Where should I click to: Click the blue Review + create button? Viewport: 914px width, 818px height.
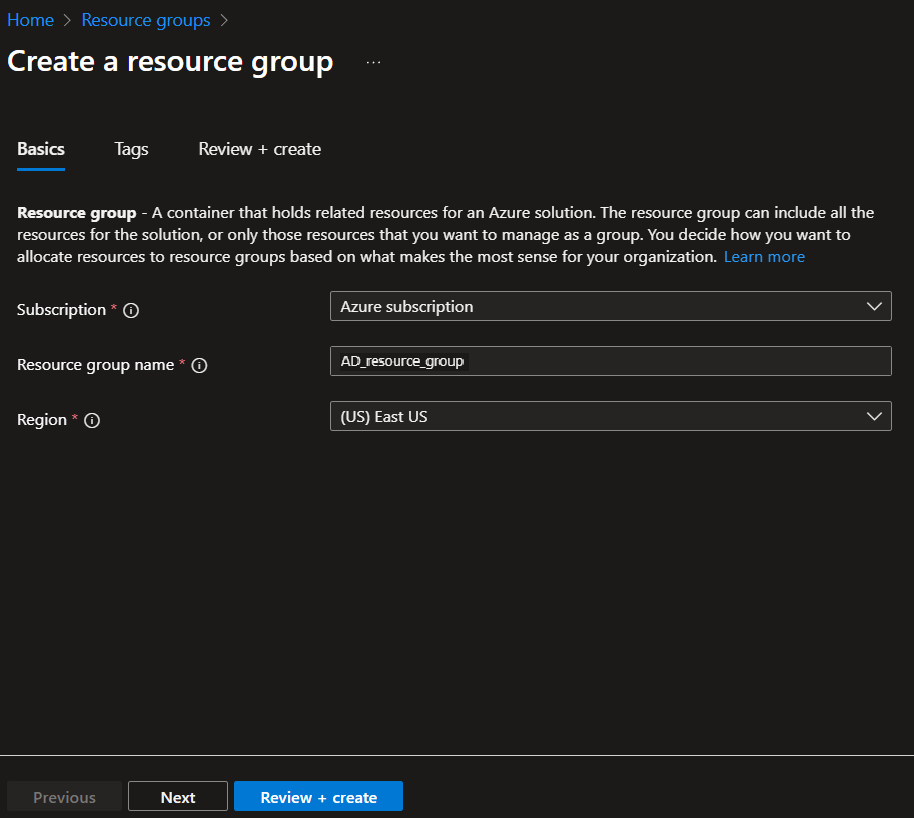point(318,797)
